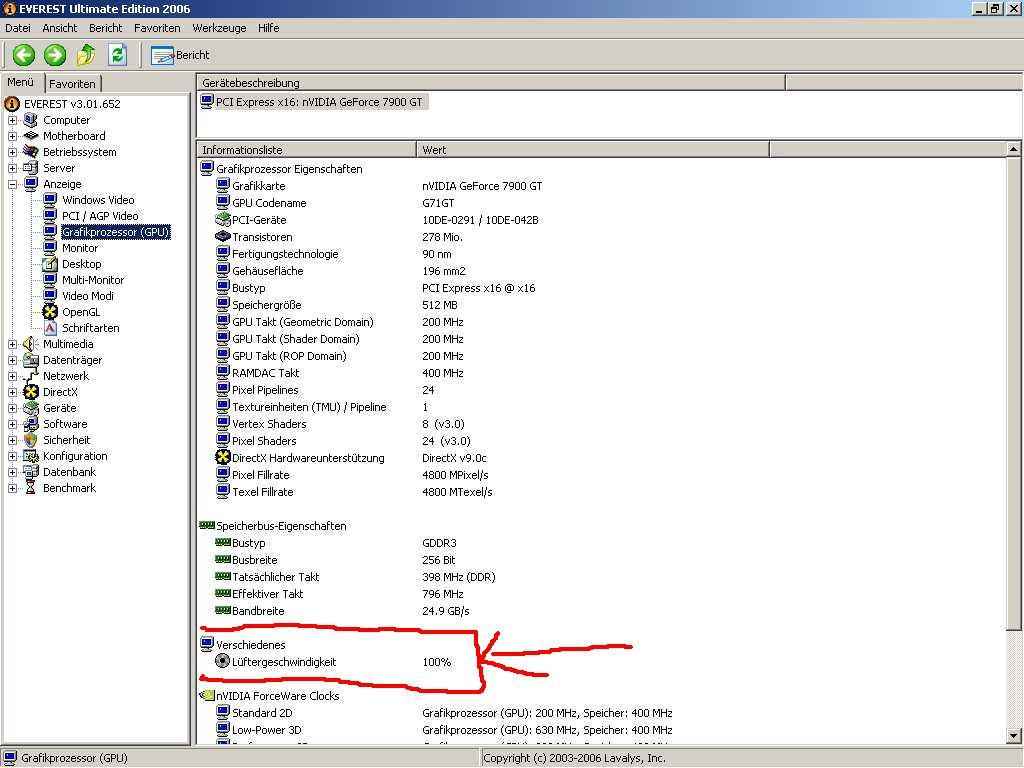Click the Wert column header
The height and width of the screenshot is (768, 1024).
pos(592,150)
